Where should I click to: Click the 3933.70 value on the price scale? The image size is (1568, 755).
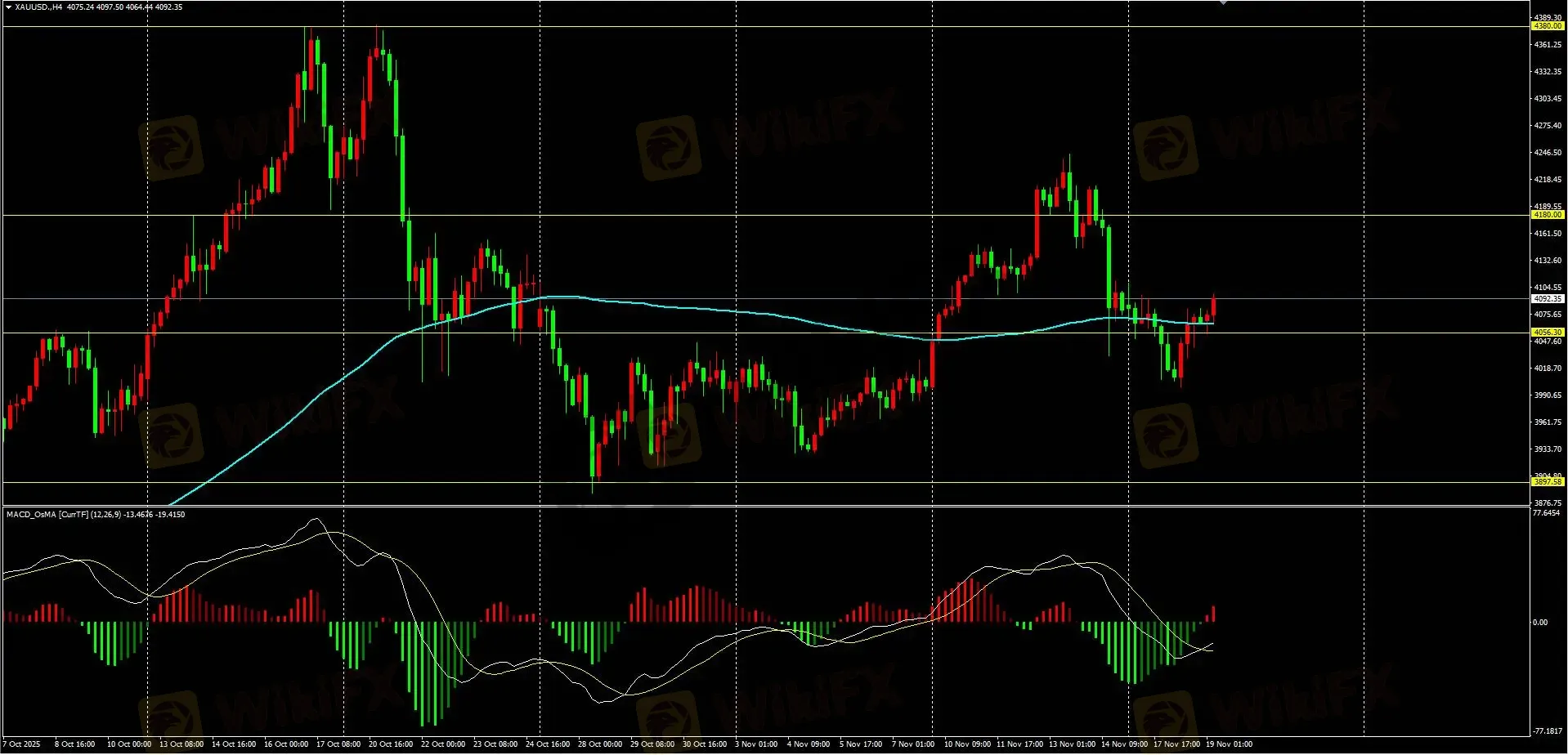point(1548,449)
